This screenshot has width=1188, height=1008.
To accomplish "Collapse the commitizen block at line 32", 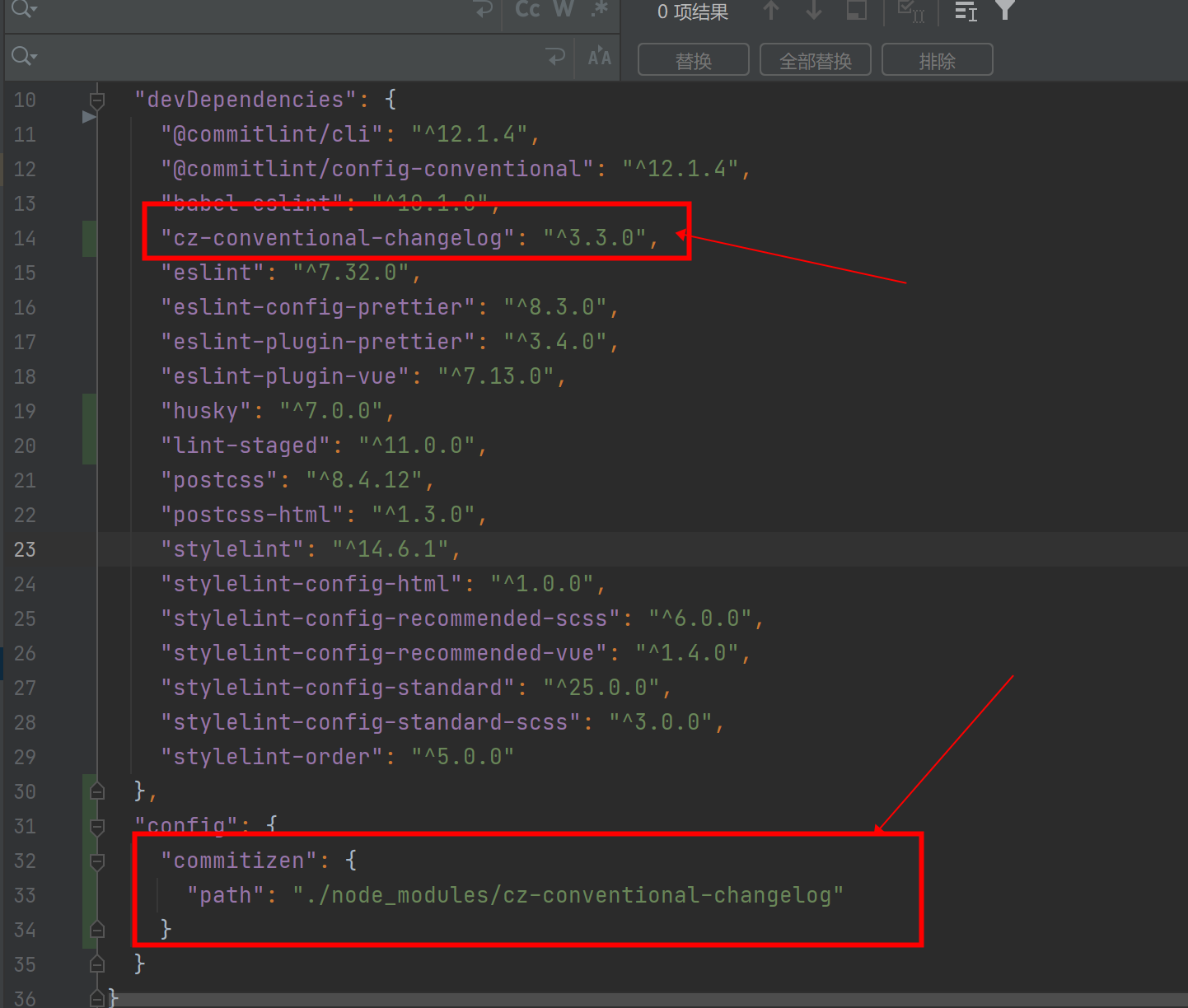I will (x=96, y=861).
